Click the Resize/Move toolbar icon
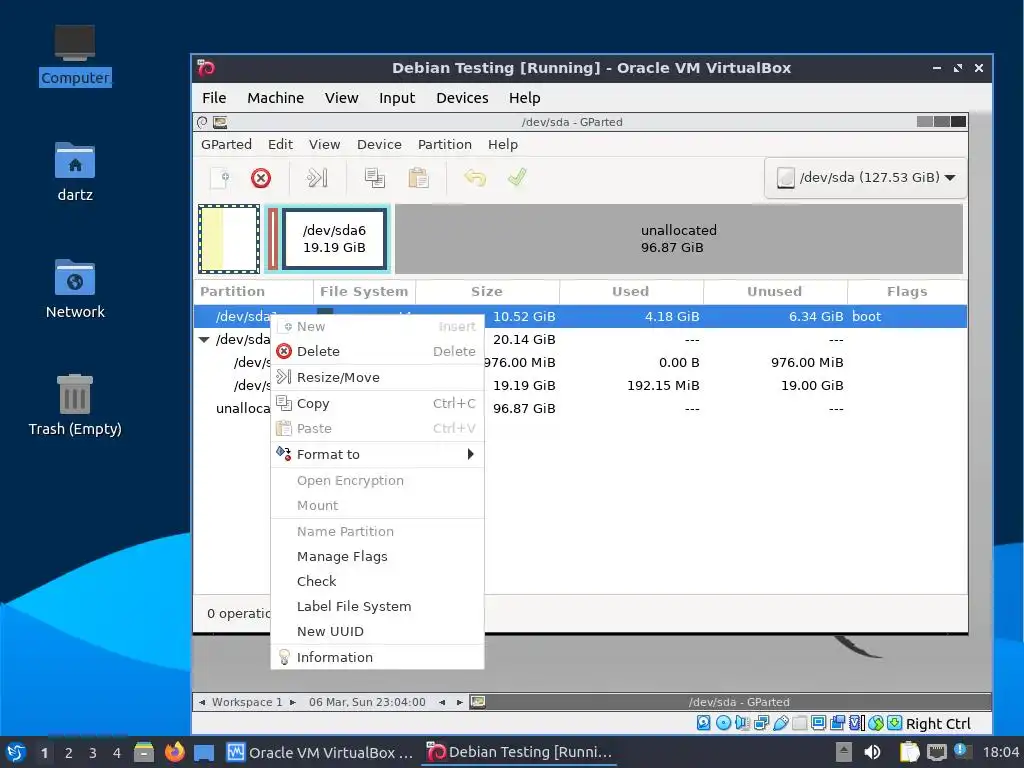This screenshot has width=1024, height=768. coord(317,178)
